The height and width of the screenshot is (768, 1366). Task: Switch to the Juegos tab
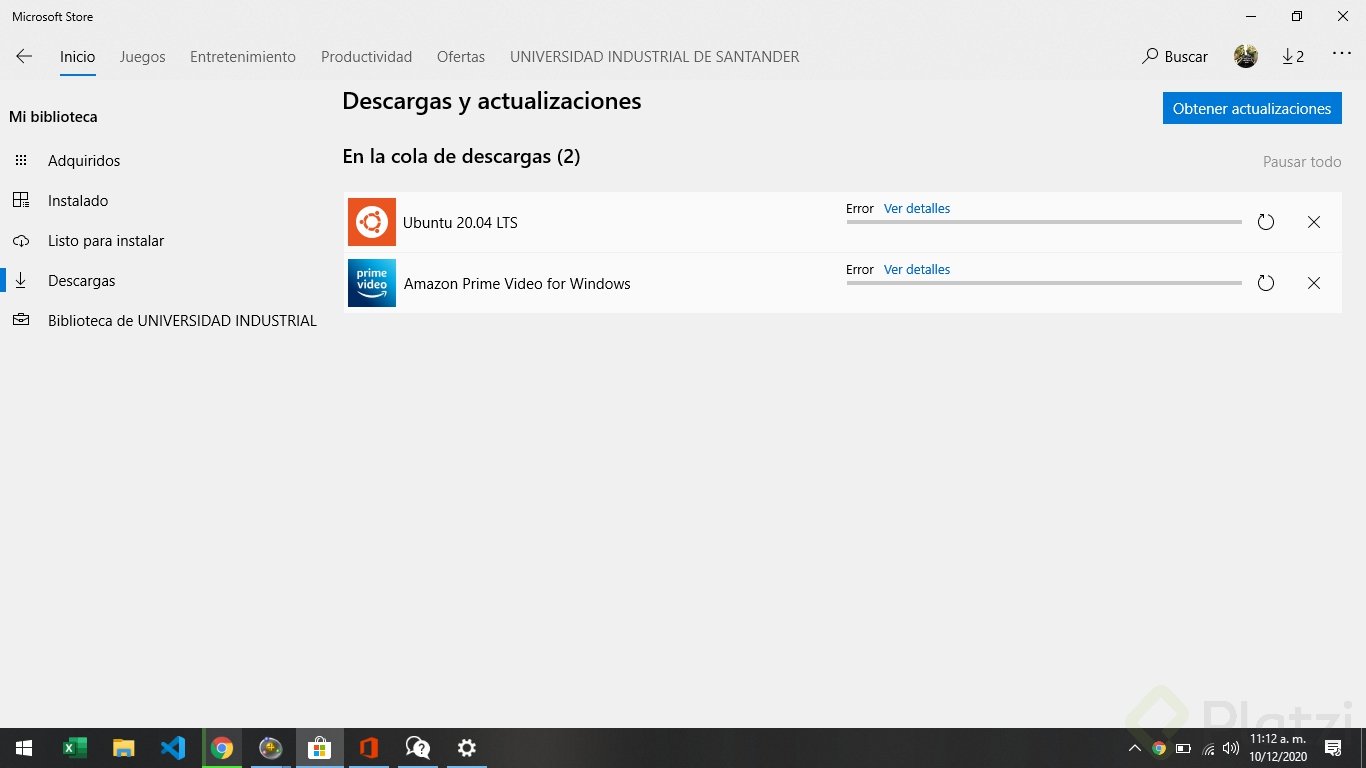[x=142, y=57]
